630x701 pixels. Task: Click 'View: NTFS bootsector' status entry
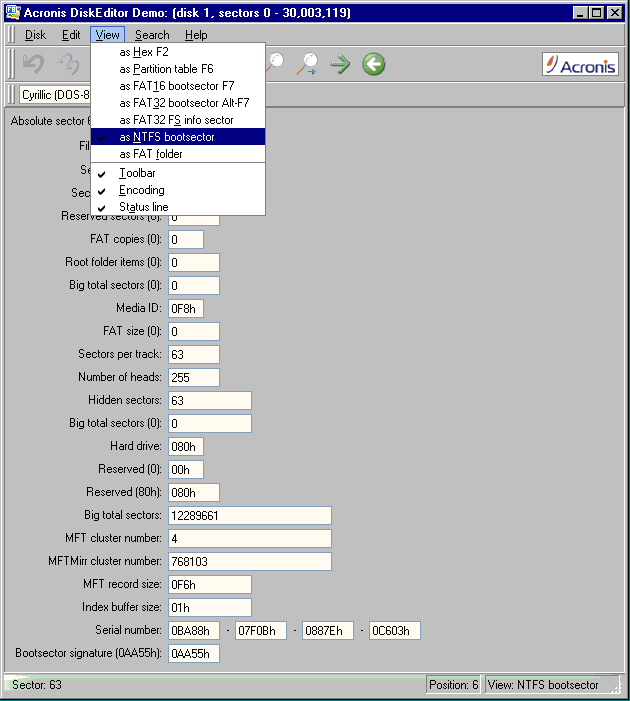pyautogui.click(x=543, y=684)
